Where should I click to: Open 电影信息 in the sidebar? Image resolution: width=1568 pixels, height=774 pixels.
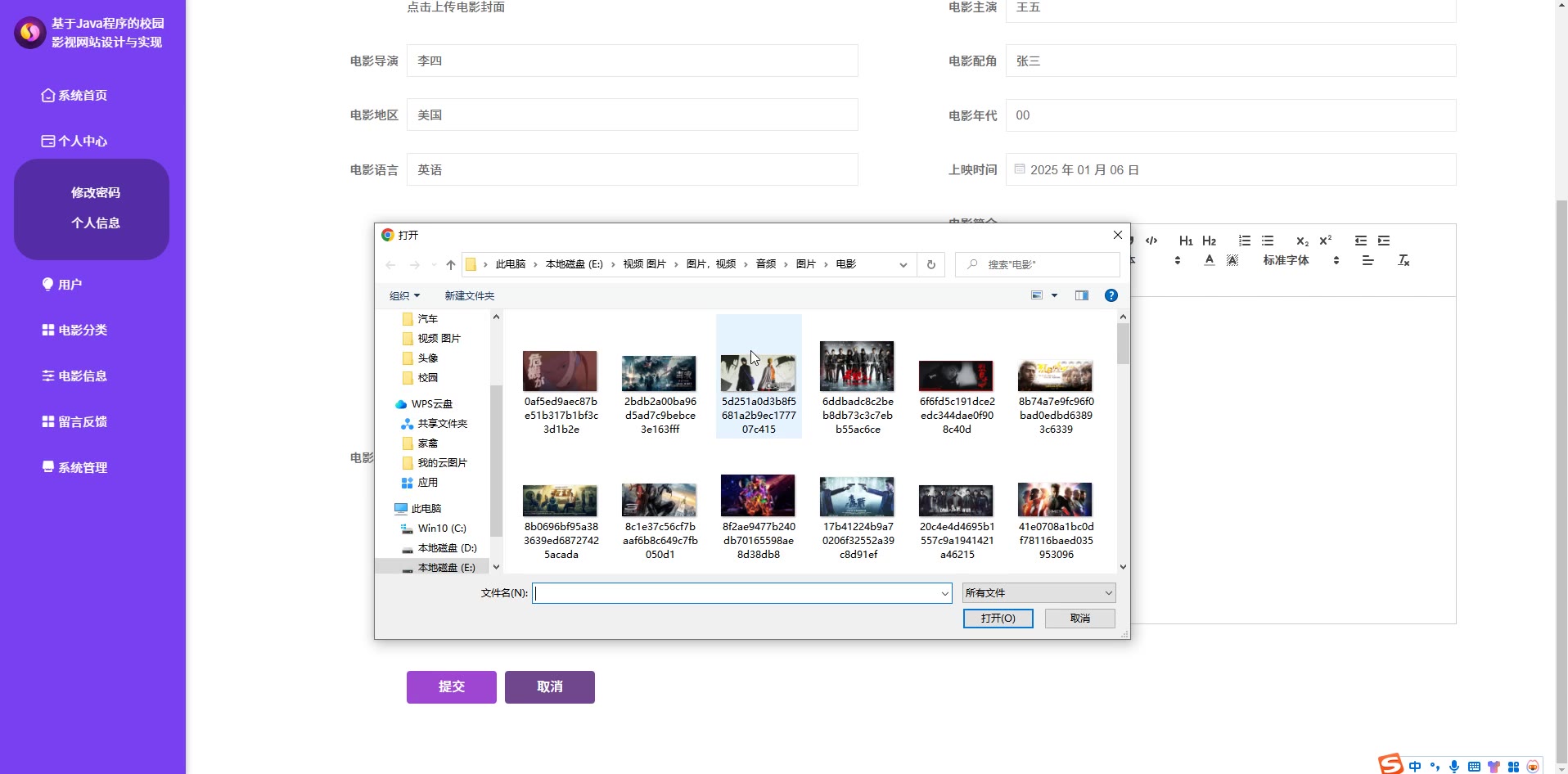(x=74, y=376)
